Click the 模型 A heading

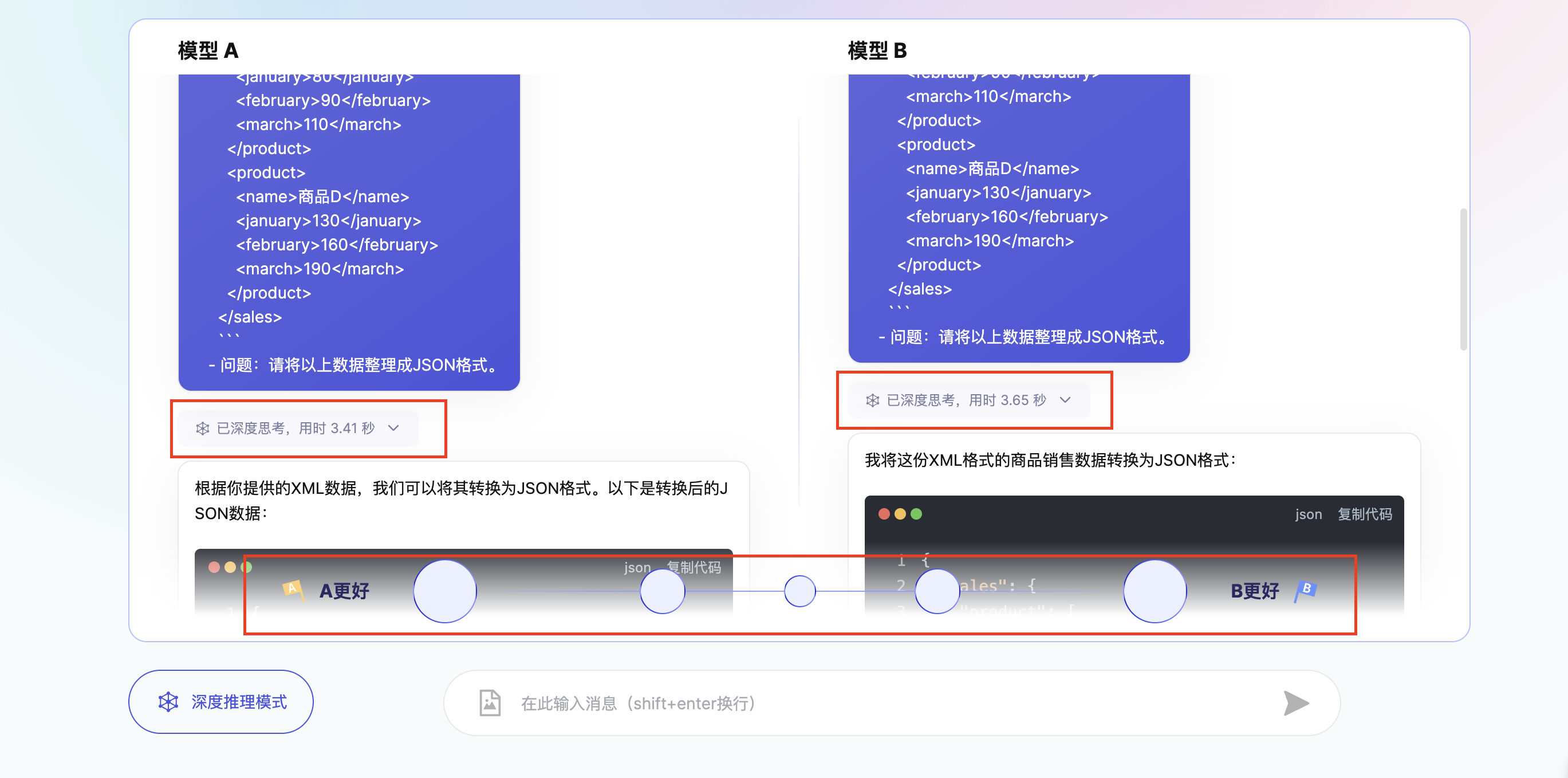click(x=207, y=50)
